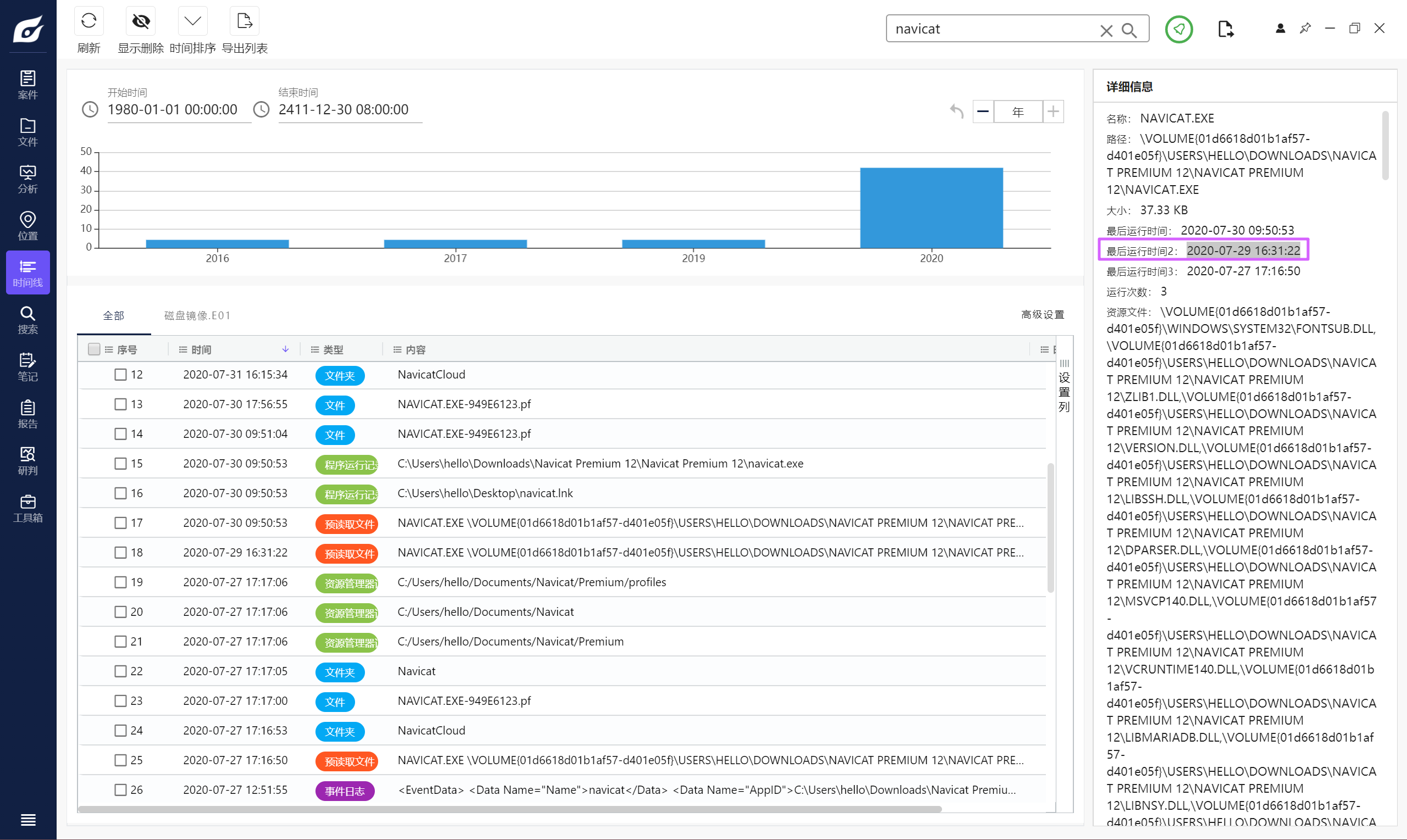Image resolution: width=1407 pixels, height=840 pixels.
Task: Select row 14 NAVICAT.EXE-949E6123.pf entry
Action: click(464, 433)
